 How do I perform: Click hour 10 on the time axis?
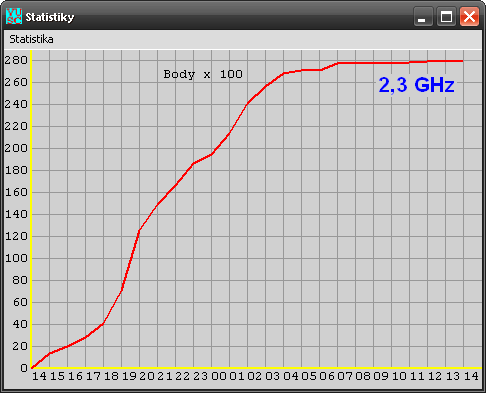[x=399, y=376]
